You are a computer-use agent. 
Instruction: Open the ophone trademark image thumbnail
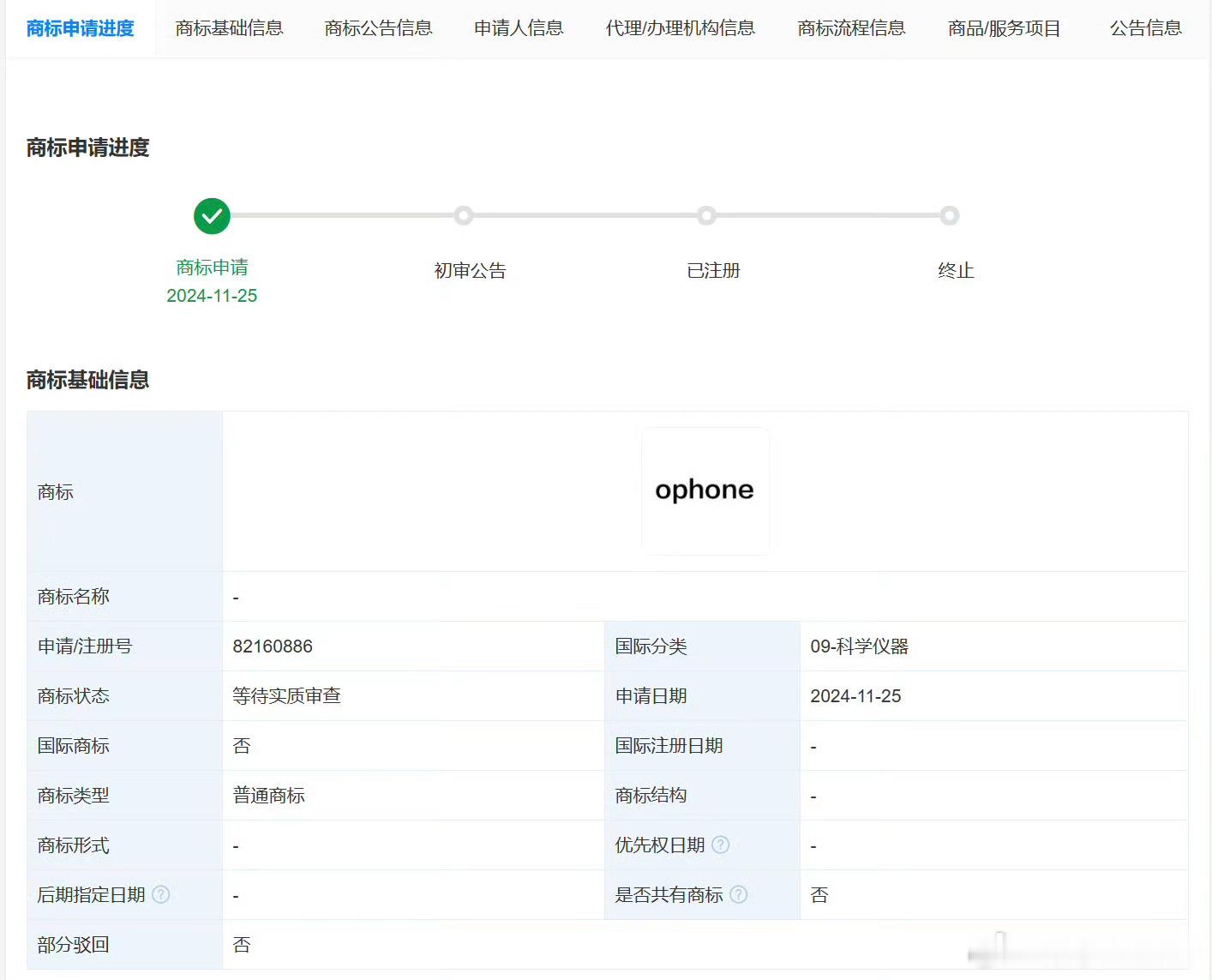[x=705, y=491]
